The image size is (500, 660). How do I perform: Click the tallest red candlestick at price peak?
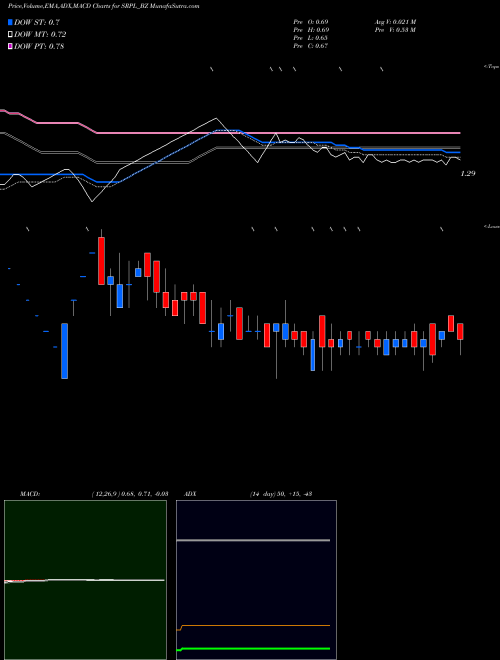click(x=101, y=261)
